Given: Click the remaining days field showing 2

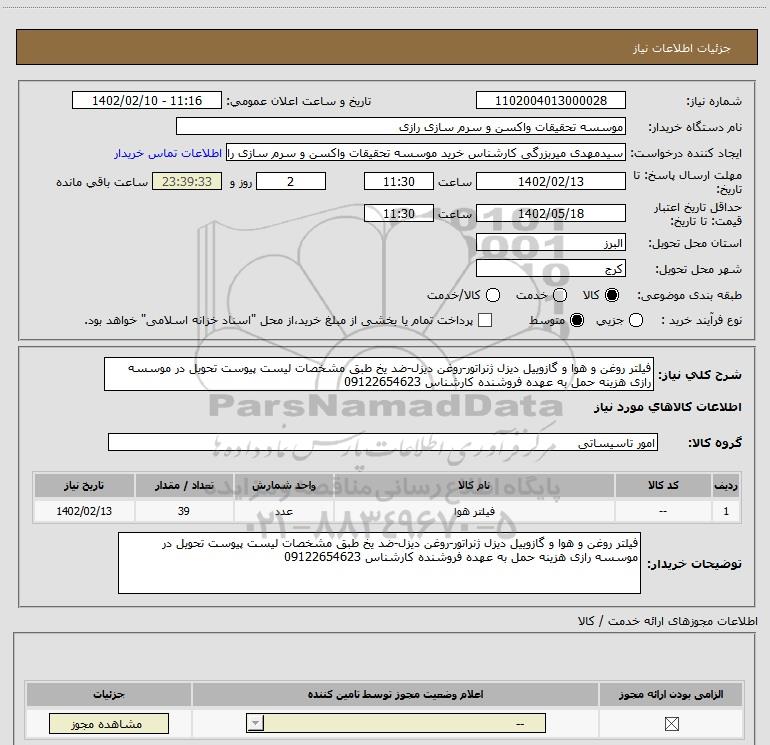Looking at the screenshot, I should (291, 181).
